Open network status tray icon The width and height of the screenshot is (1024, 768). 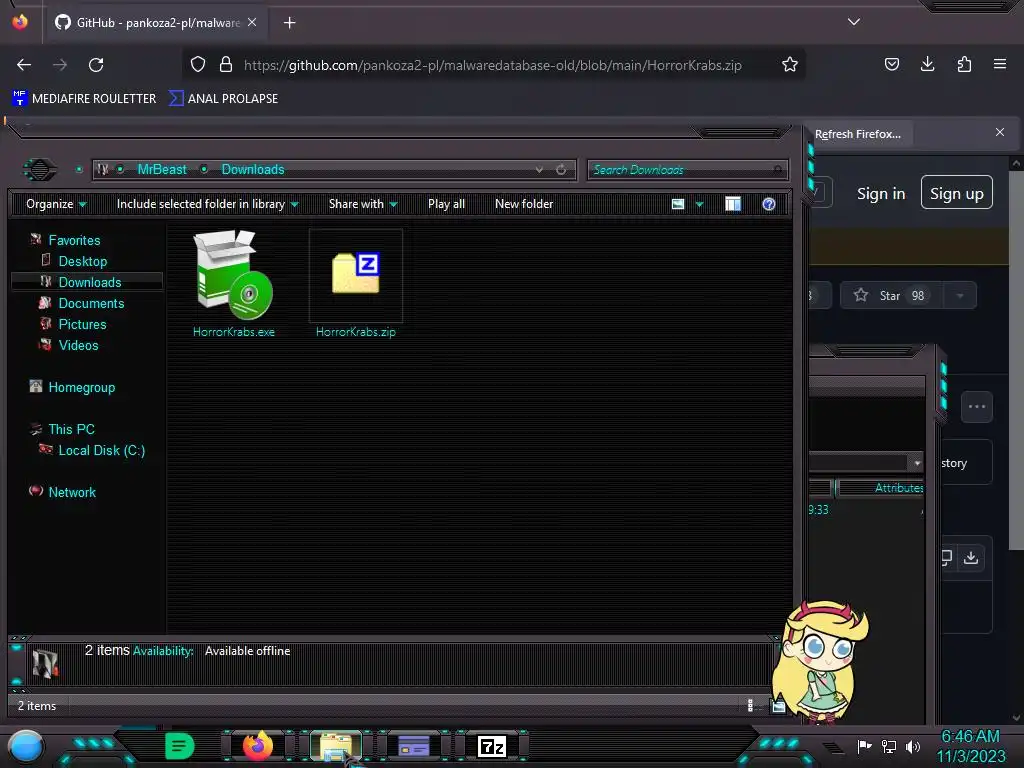coord(889,746)
